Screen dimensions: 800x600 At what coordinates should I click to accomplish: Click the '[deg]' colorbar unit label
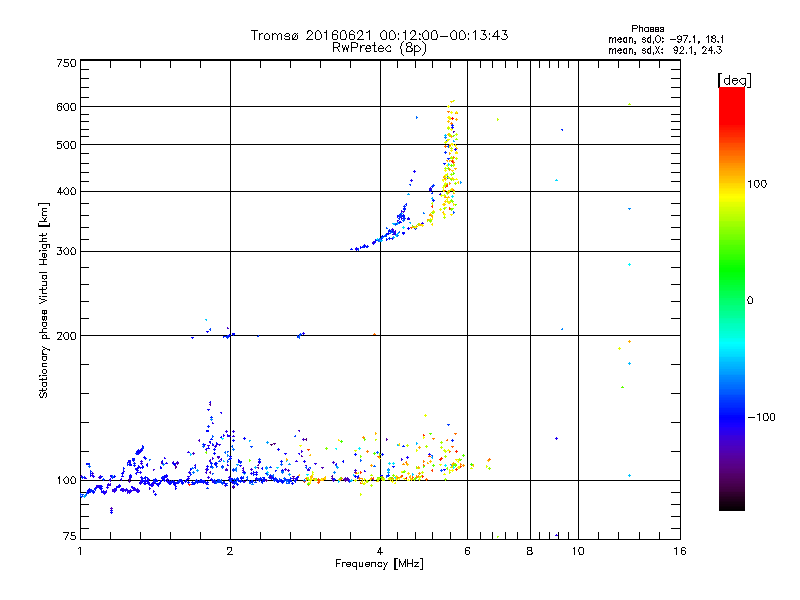(x=735, y=80)
